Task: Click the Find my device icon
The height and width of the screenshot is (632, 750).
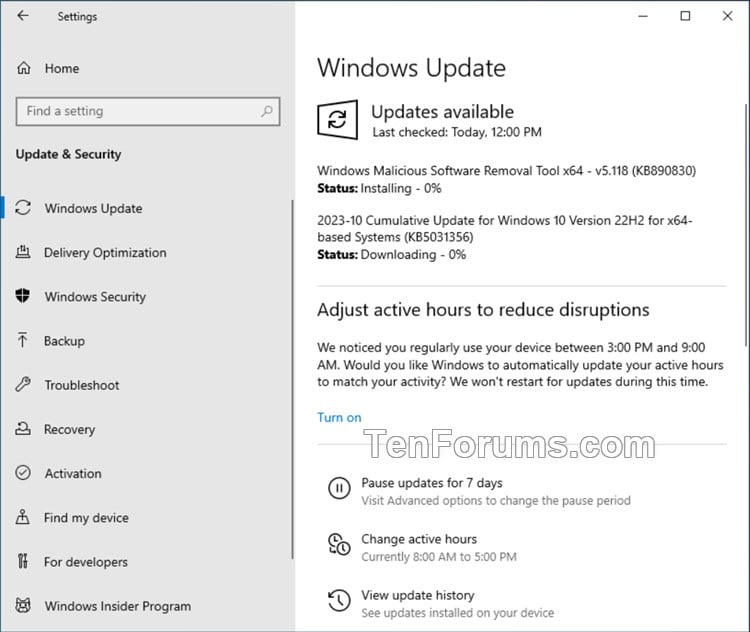Action: 22,517
